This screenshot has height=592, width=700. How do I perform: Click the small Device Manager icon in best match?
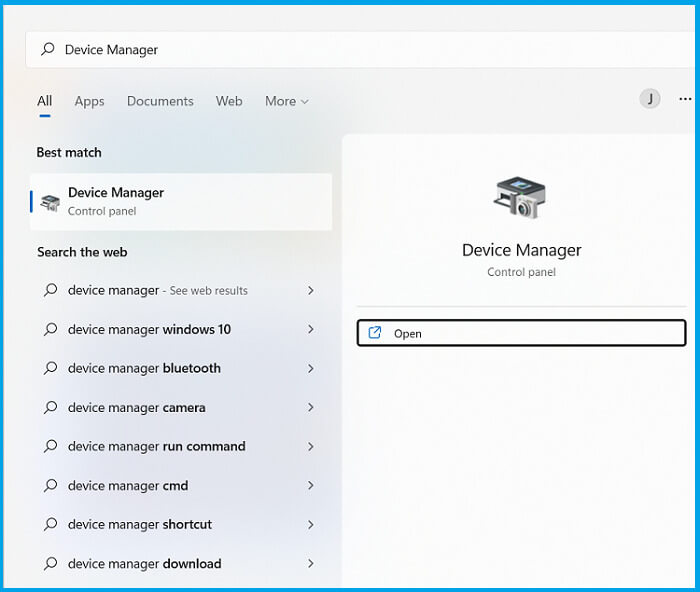click(x=50, y=203)
